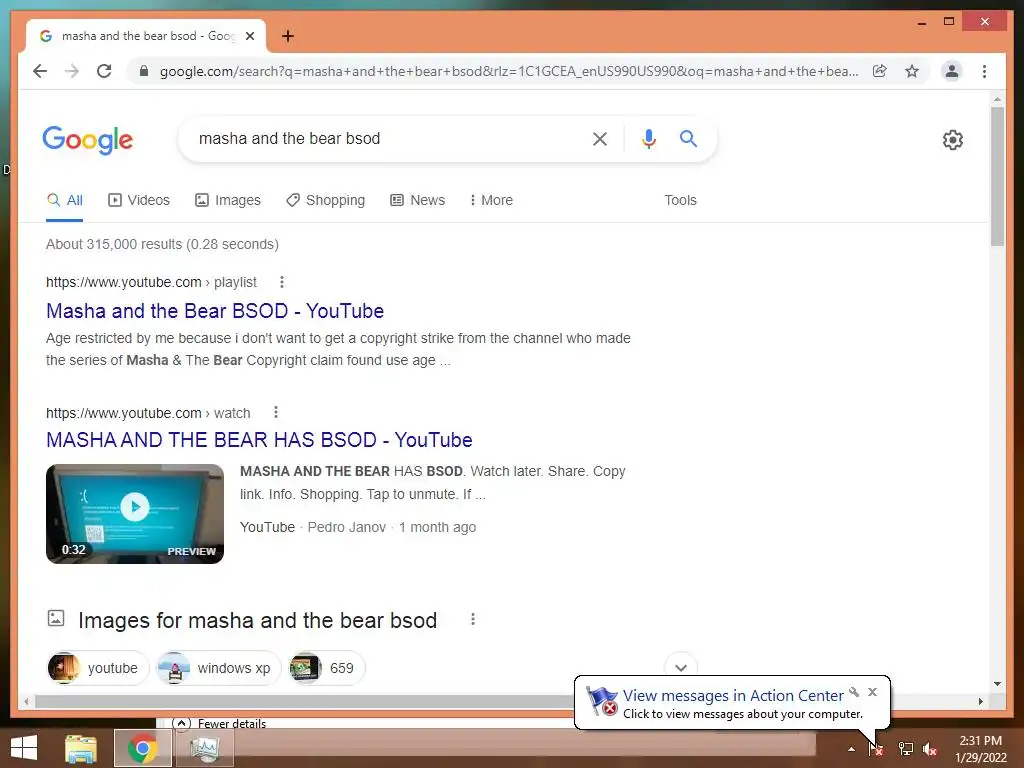The image size is (1024, 768).
Task: Filter images by the 659 chip
Action: point(327,668)
